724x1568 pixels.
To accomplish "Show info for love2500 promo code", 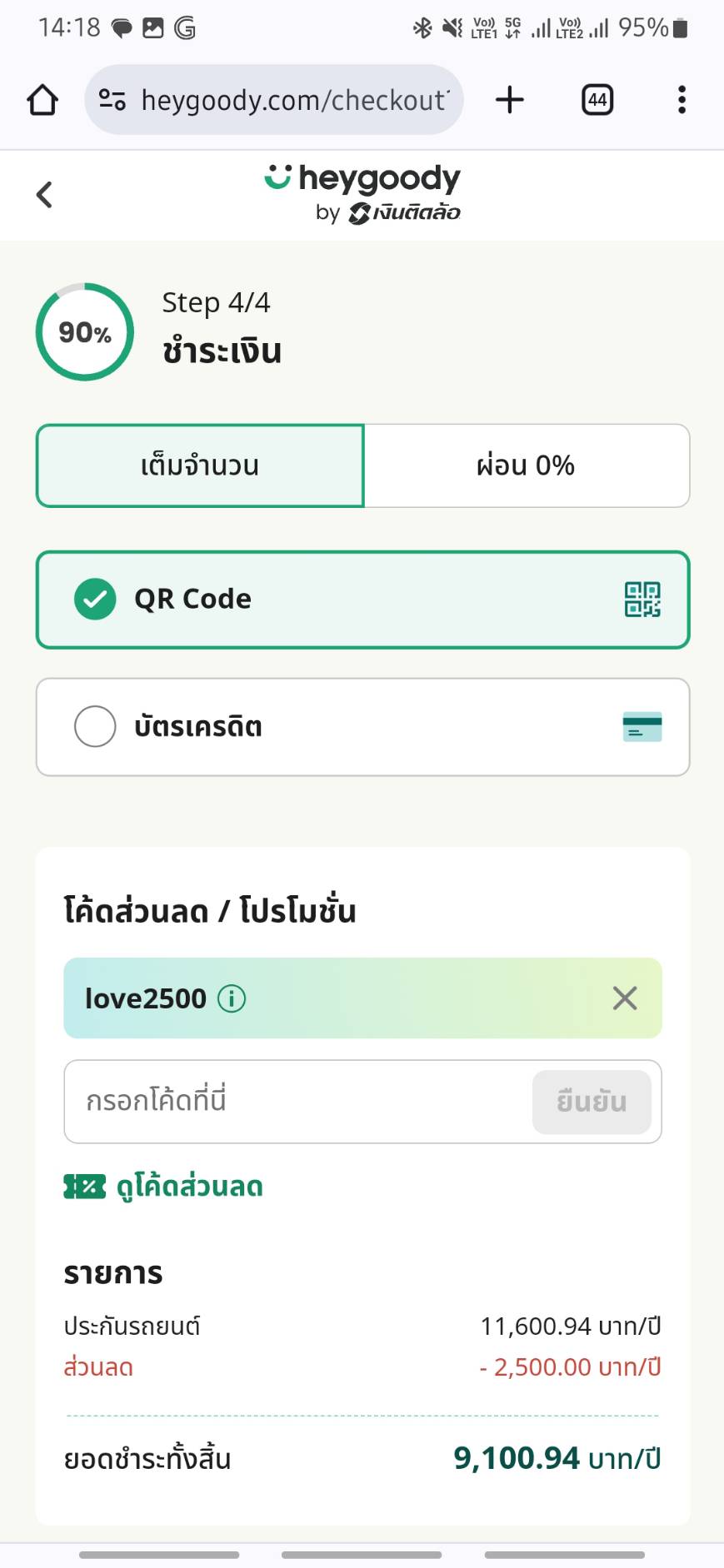I will [232, 998].
